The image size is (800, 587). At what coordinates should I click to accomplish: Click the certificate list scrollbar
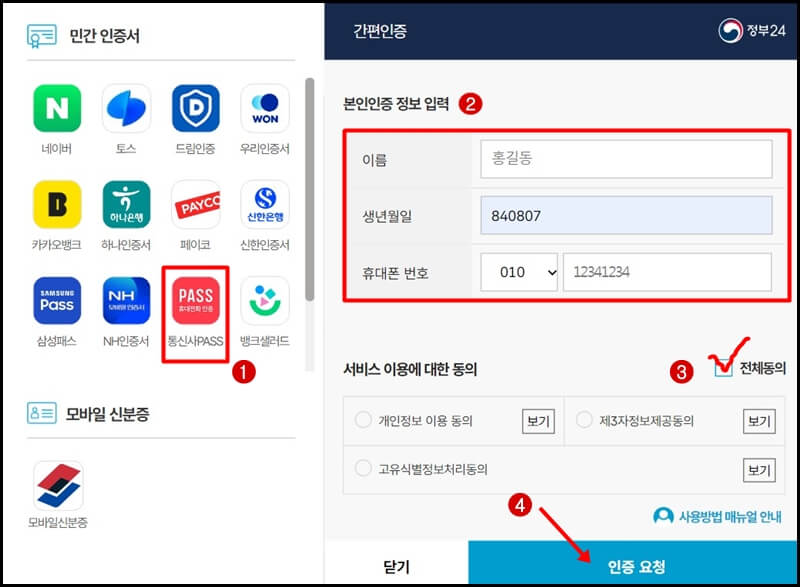pos(309,189)
